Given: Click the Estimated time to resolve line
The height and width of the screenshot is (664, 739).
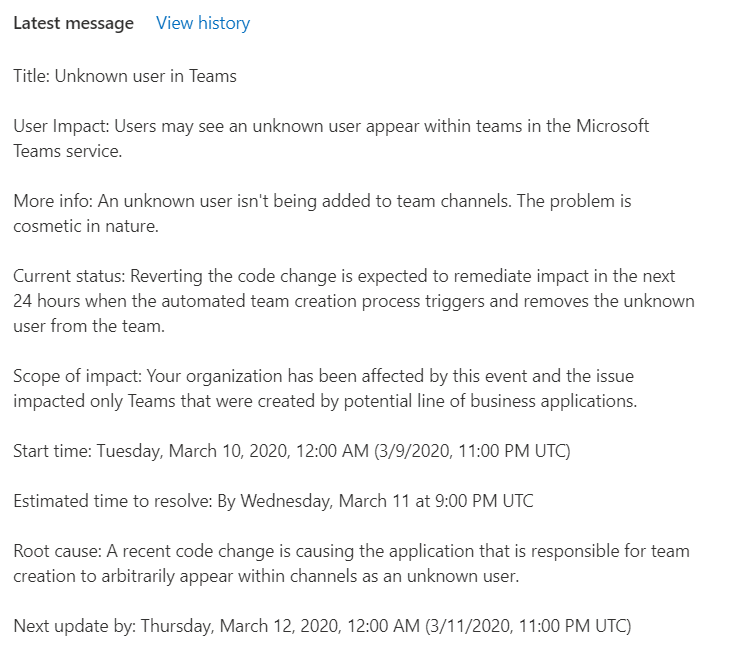Looking at the screenshot, I should tap(273, 501).
